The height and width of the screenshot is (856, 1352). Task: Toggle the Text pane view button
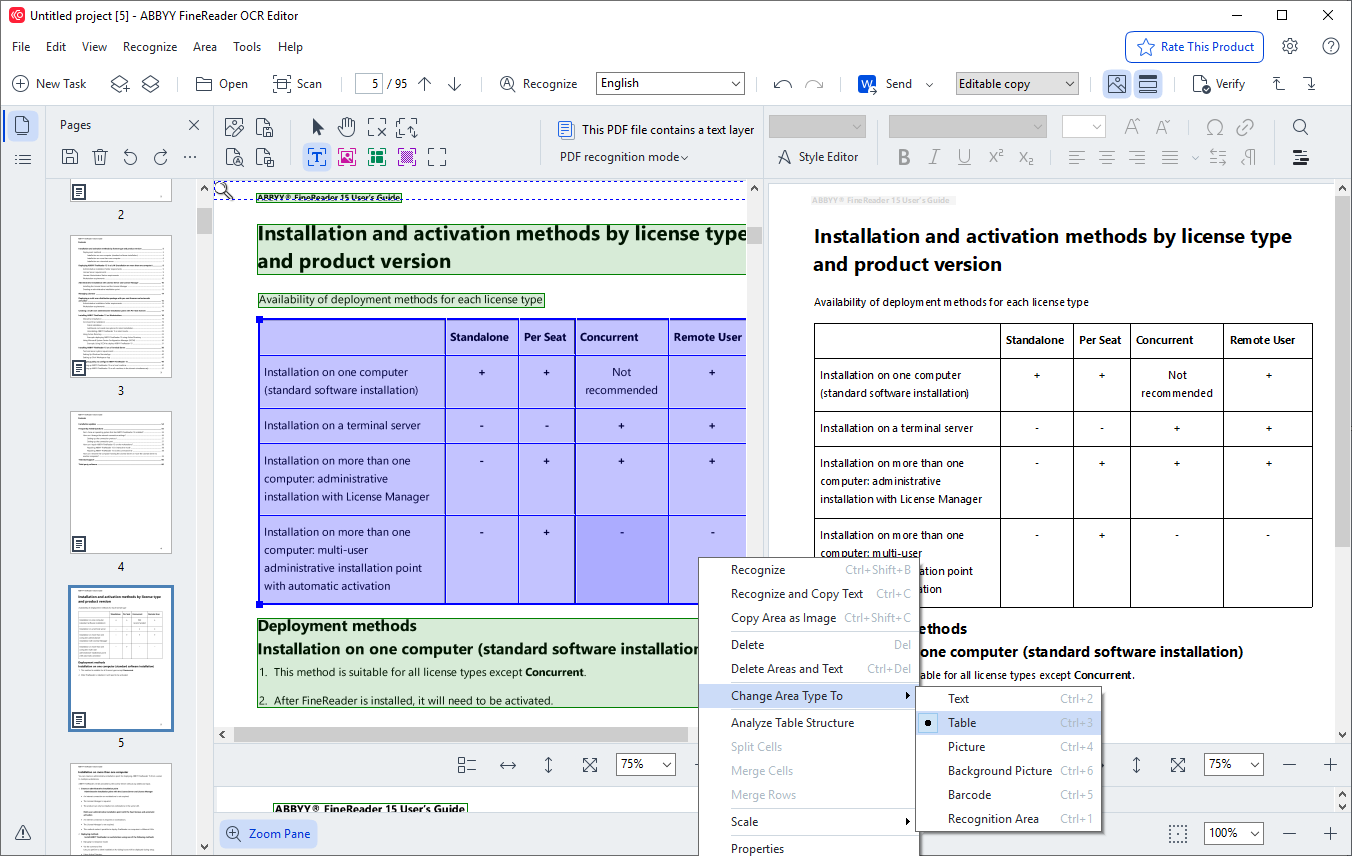click(x=1148, y=84)
